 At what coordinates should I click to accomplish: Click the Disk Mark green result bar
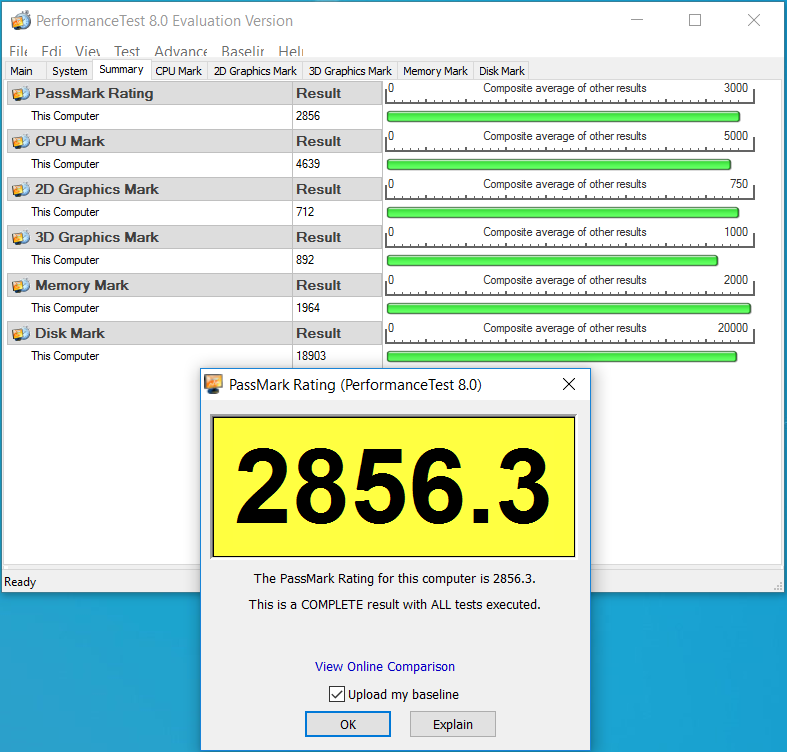click(562, 356)
